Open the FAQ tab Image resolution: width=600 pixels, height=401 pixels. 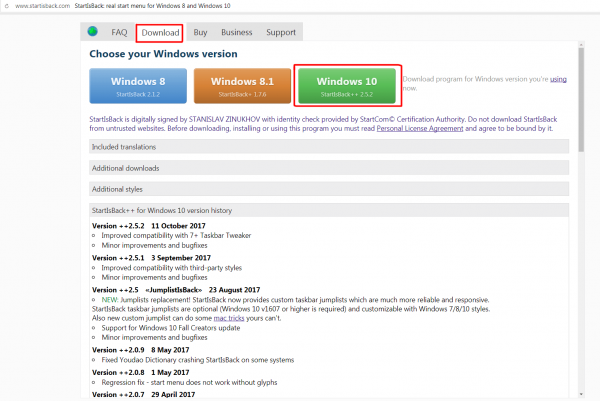(119, 33)
